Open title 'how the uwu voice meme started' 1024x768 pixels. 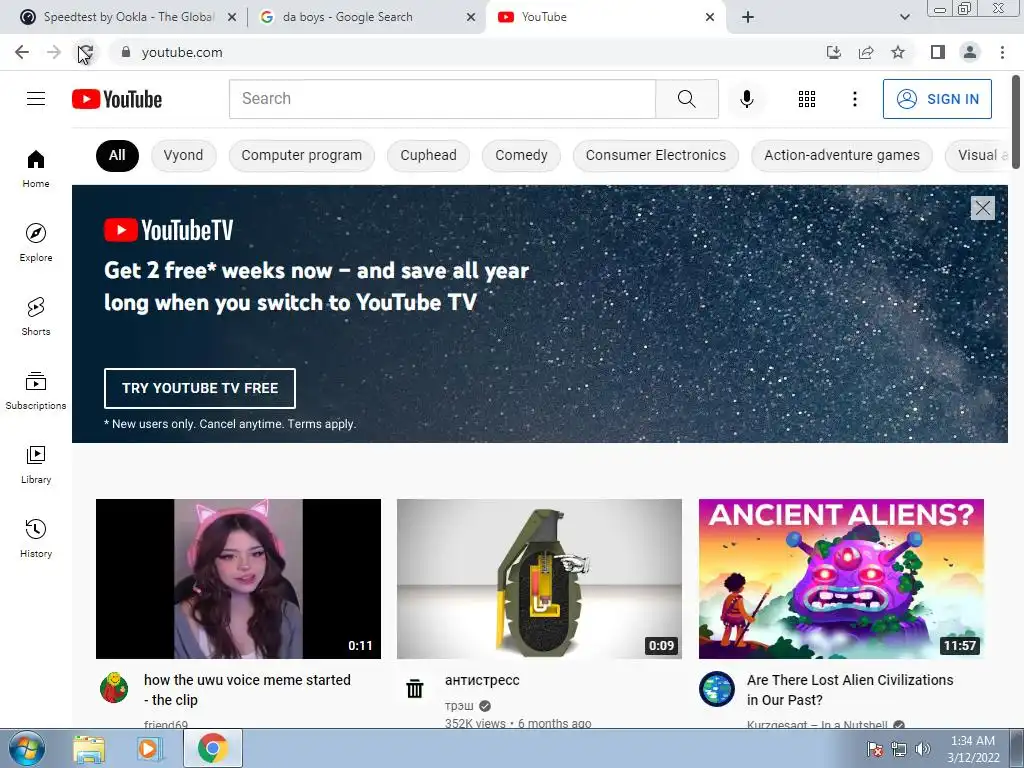click(x=248, y=690)
